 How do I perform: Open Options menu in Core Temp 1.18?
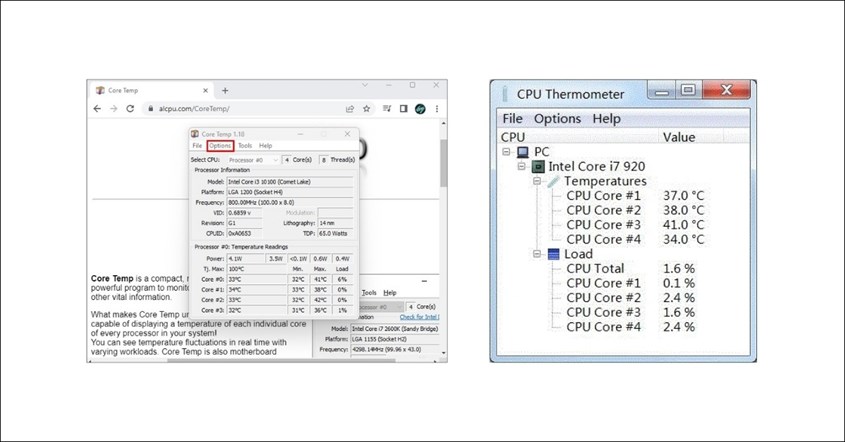(220, 146)
